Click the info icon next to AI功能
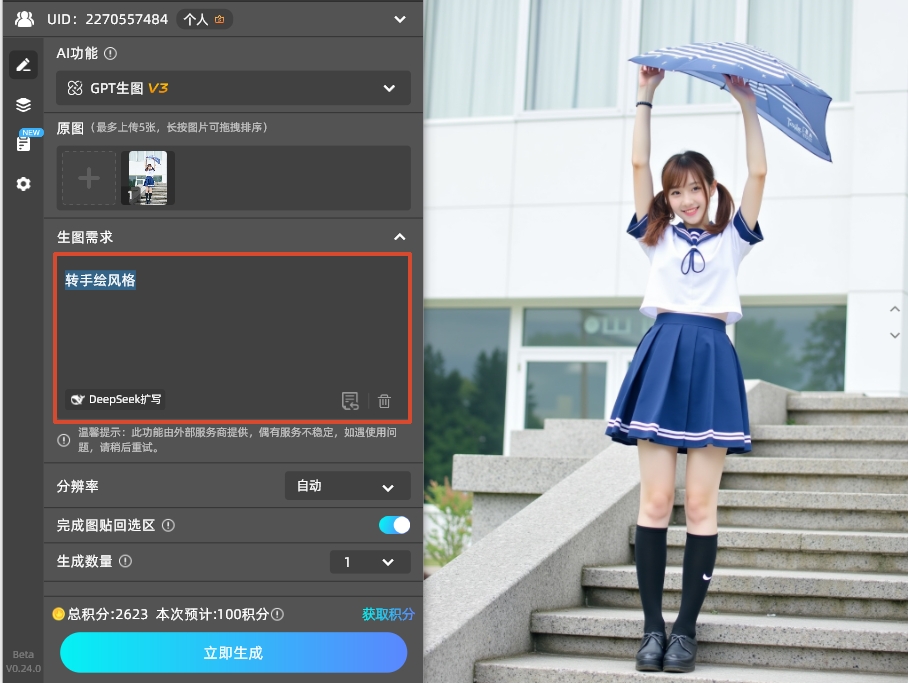This screenshot has width=908, height=683. (x=111, y=54)
